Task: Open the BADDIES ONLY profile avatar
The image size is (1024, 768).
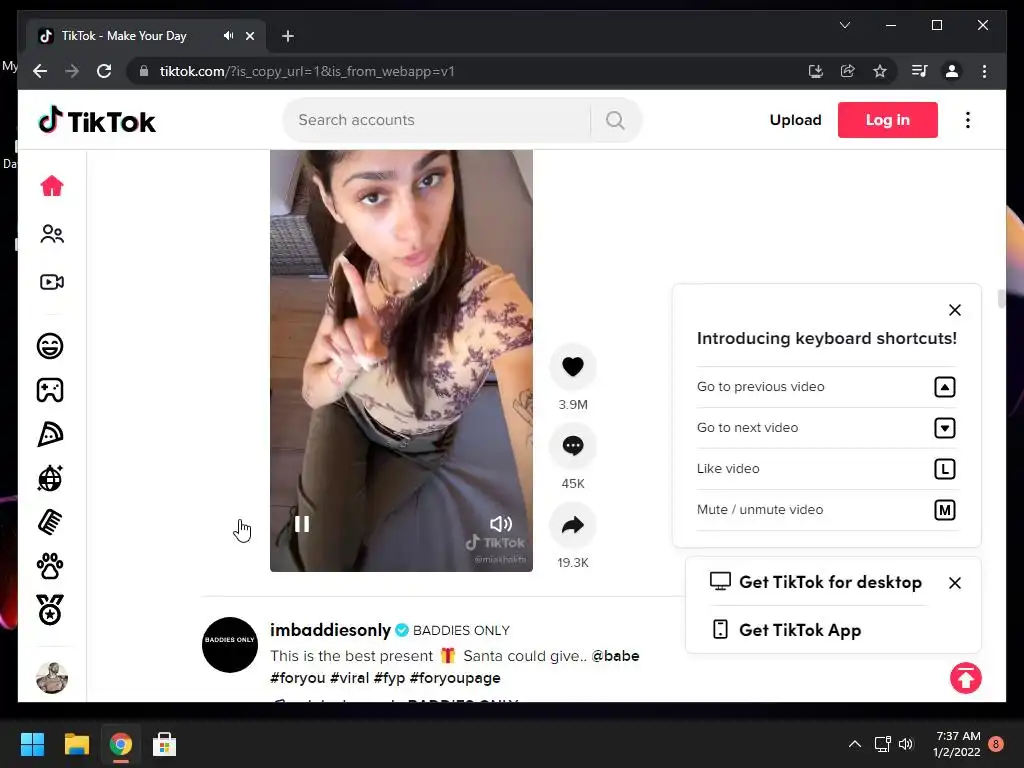Action: [x=230, y=645]
